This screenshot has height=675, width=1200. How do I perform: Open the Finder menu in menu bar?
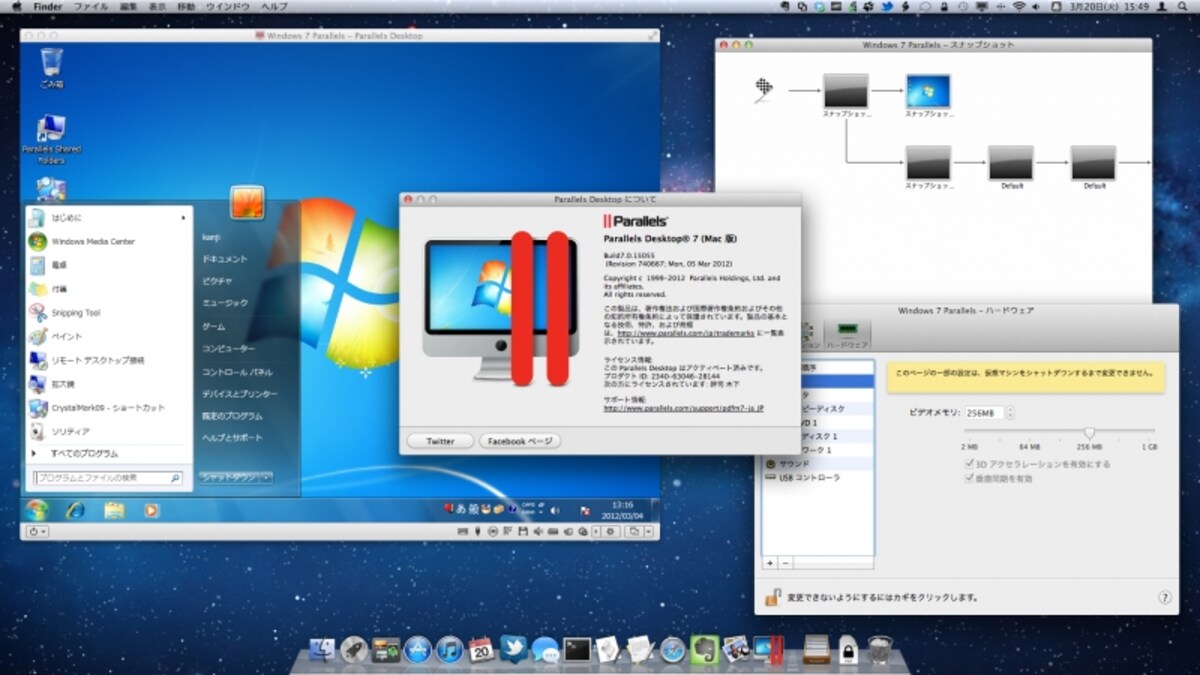click(47, 6)
